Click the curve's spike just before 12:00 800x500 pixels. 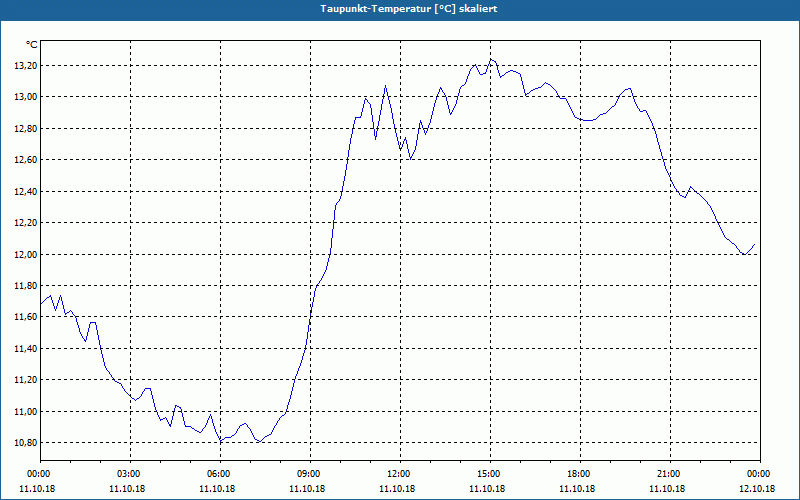(x=386, y=86)
